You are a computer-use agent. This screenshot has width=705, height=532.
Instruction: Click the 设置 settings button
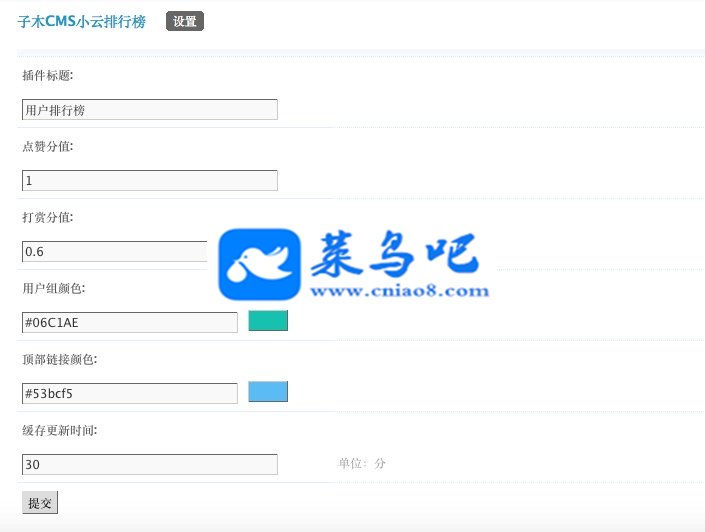click(185, 21)
